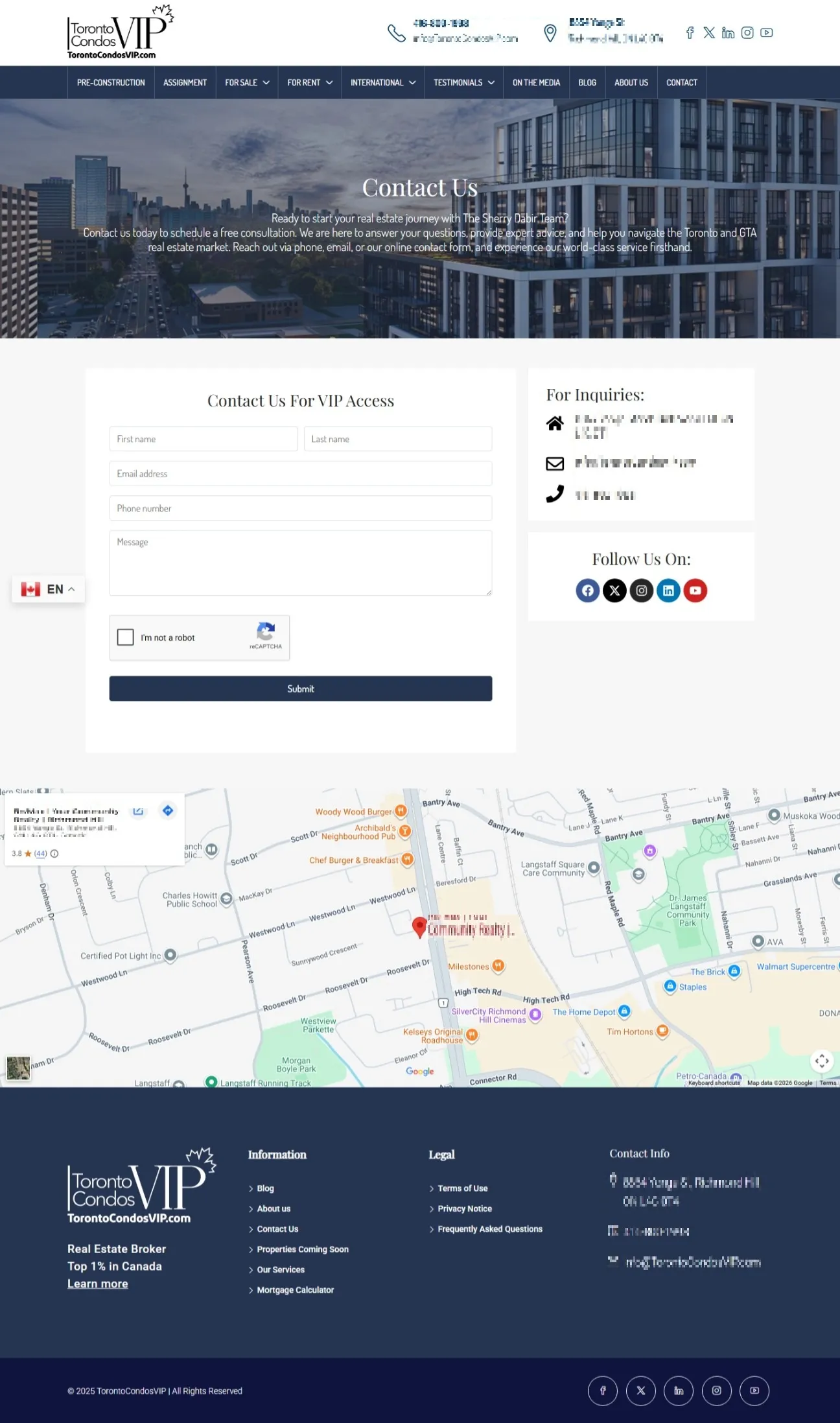The image size is (840, 1423).
Task: Click the Last name field
Action: point(398,439)
